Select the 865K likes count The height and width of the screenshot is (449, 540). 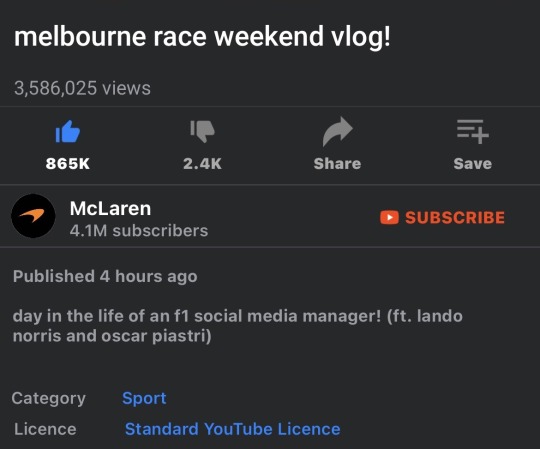click(x=68, y=164)
